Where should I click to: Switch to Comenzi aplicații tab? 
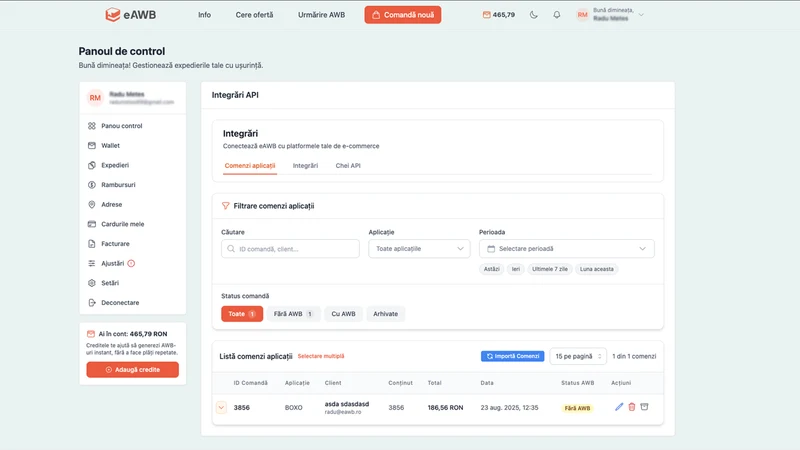click(249, 166)
